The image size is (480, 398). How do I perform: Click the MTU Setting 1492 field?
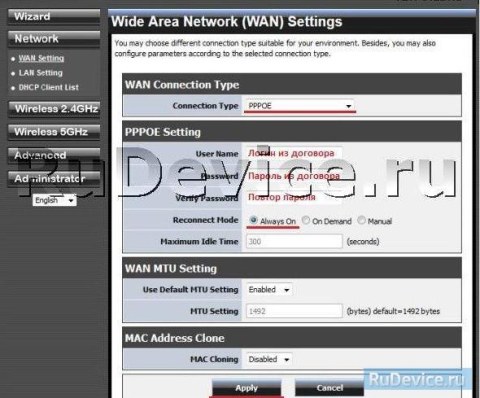[x=294, y=311]
